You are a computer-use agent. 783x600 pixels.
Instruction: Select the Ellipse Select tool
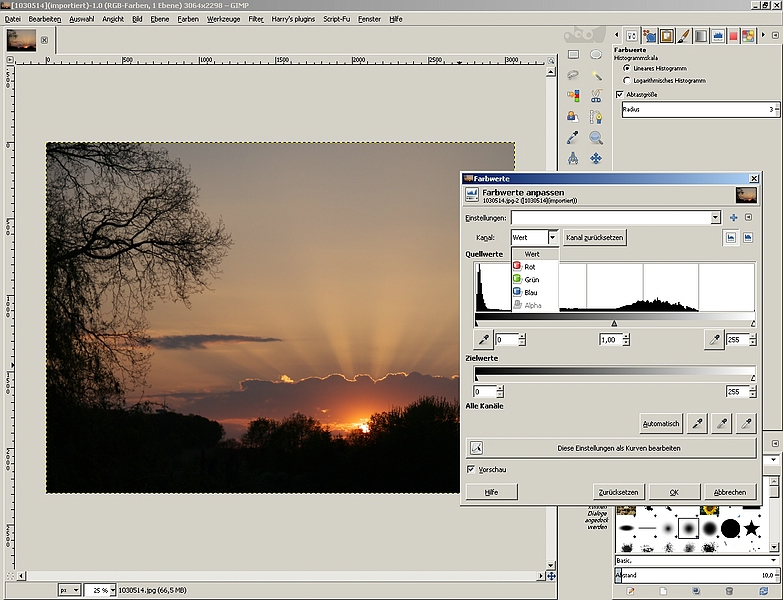pyautogui.click(x=596, y=55)
